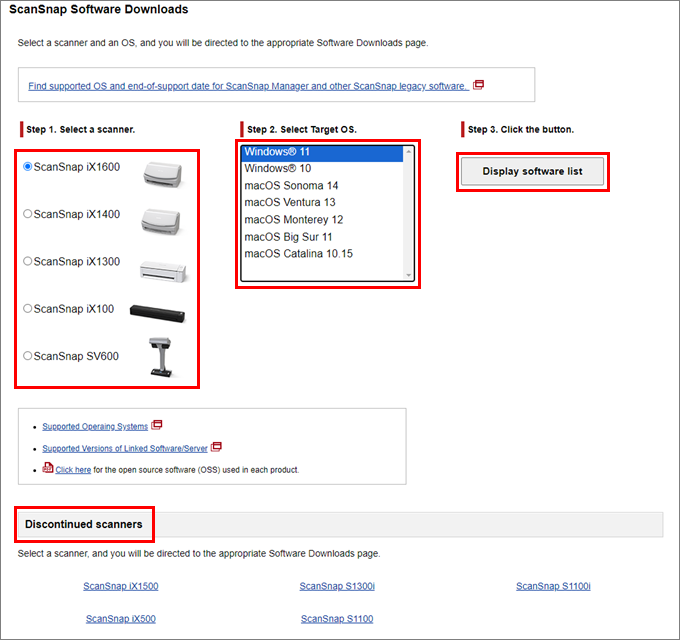Click the Display software list button

click(x=532, y=172)
